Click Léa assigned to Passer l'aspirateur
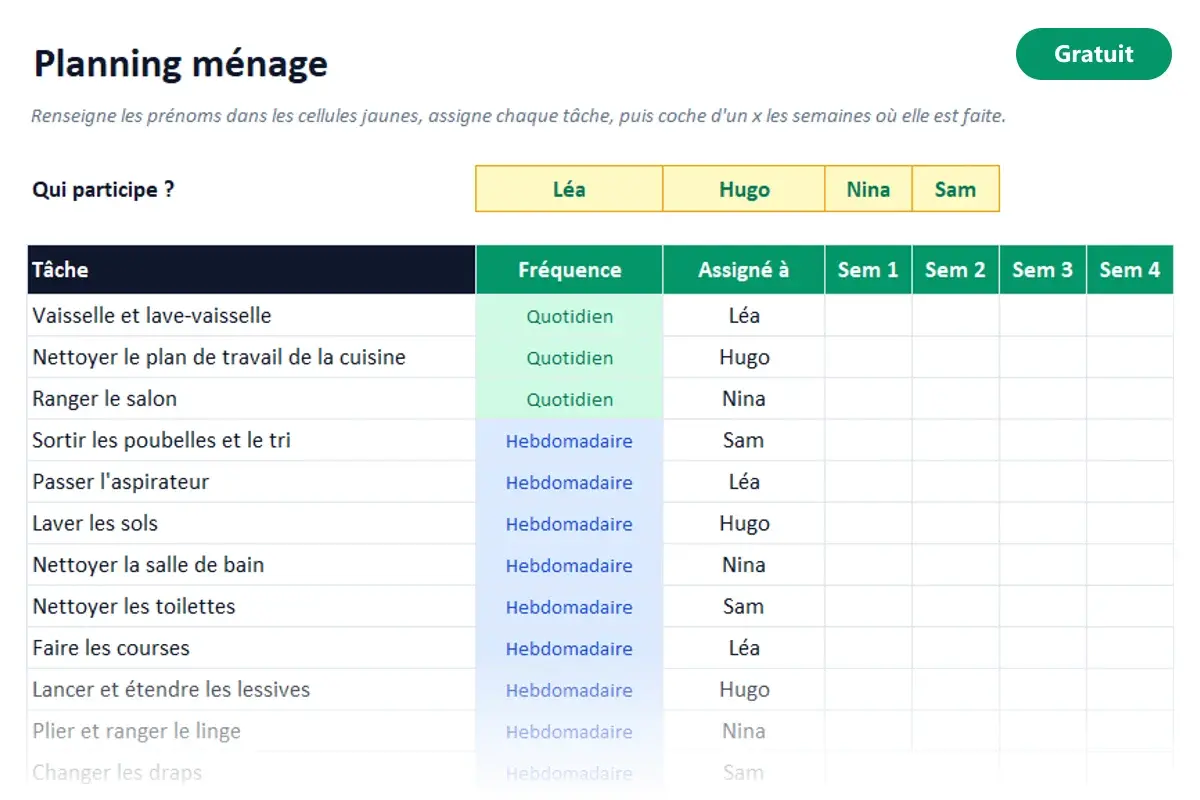Viewport: 1200px width, 800px height. [744, 482]
